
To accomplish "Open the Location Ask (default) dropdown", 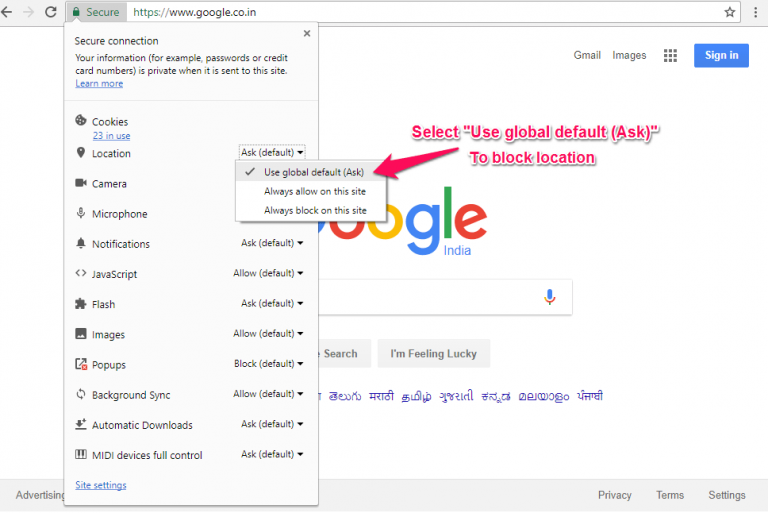I will point(272,152).
